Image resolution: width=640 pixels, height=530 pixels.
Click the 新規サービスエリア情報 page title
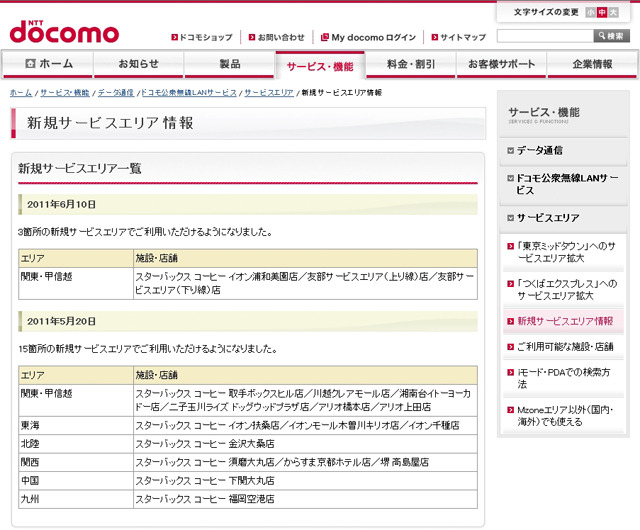pos(110,123)
